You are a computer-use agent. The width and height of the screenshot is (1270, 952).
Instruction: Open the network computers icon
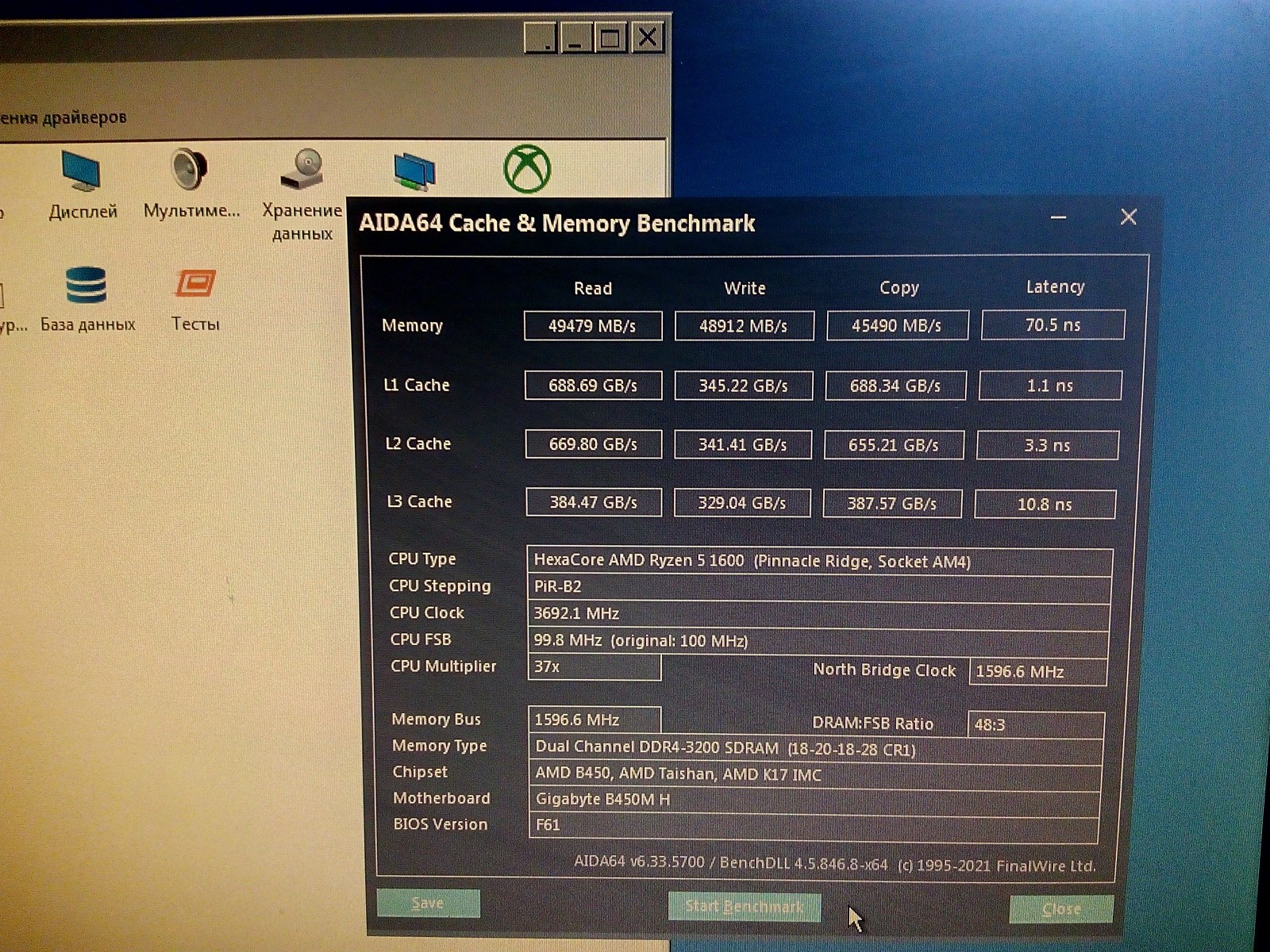[x=414, y=171]
